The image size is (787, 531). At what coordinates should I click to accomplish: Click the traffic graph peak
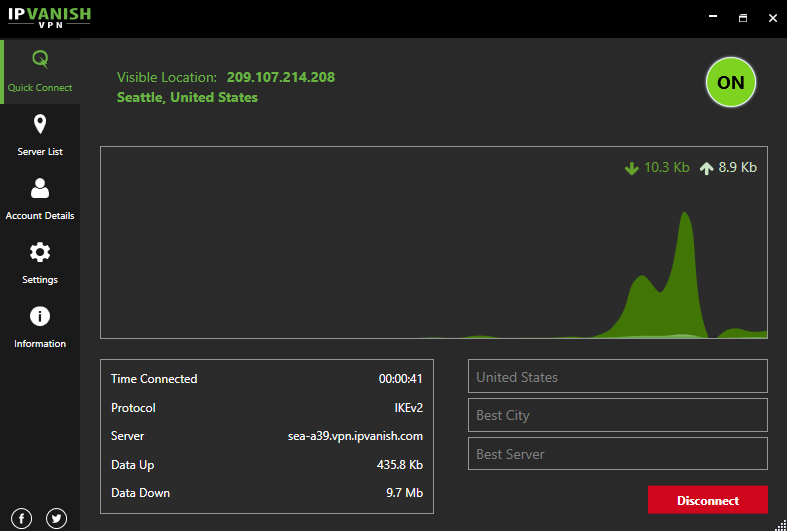[685, 215]
